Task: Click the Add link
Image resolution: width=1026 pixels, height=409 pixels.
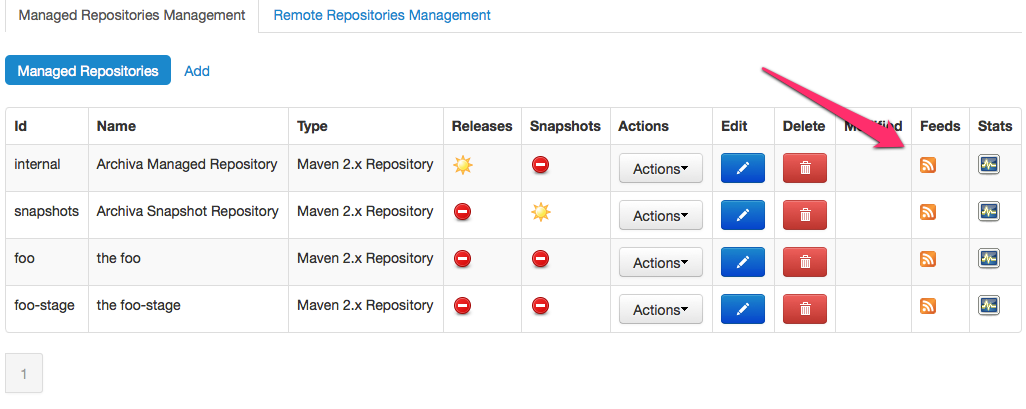Action: [197, 71]
